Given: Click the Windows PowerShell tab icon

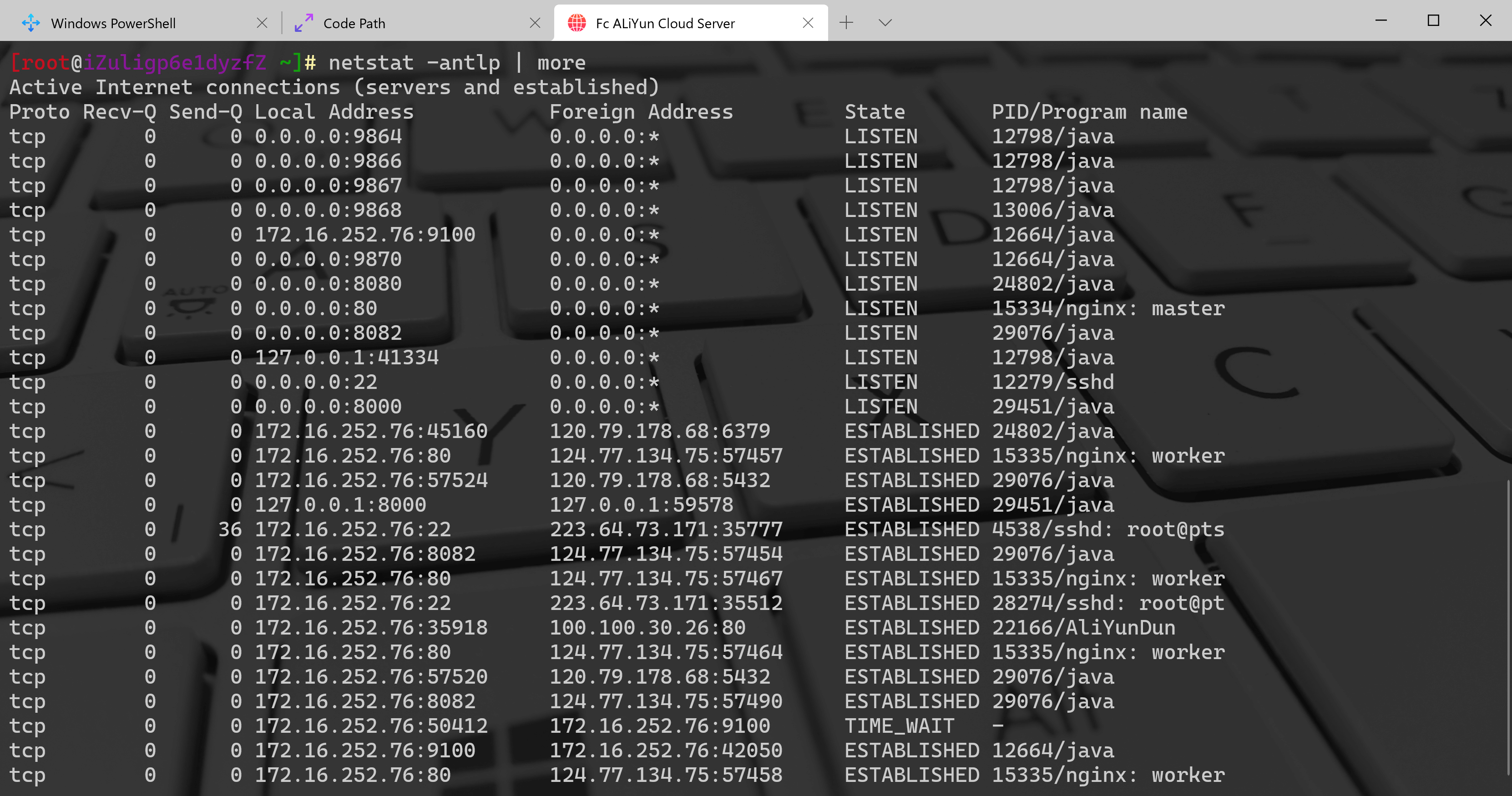Looking at the screenshot, I should coord(30,23).
